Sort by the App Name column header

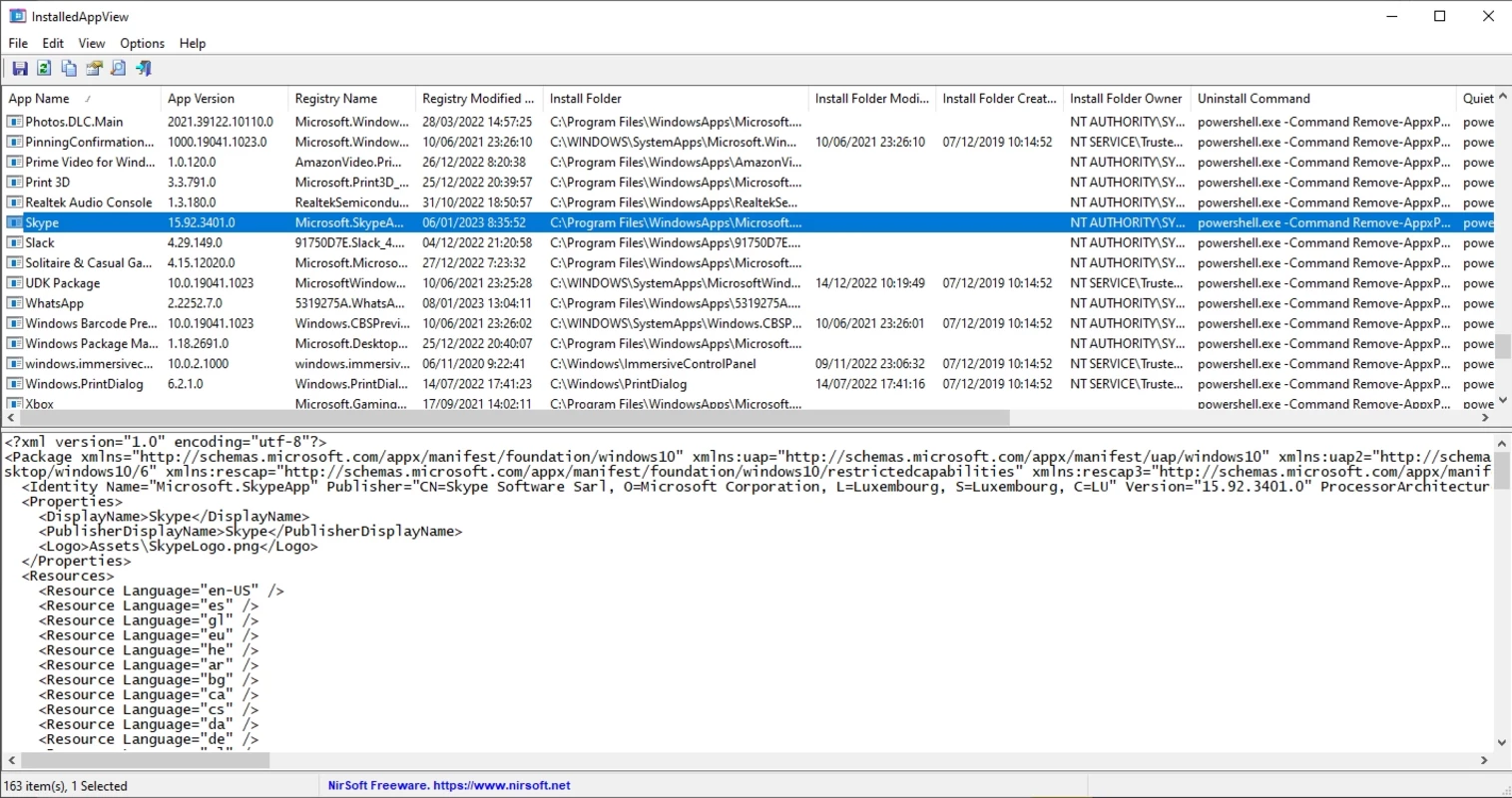81,99
